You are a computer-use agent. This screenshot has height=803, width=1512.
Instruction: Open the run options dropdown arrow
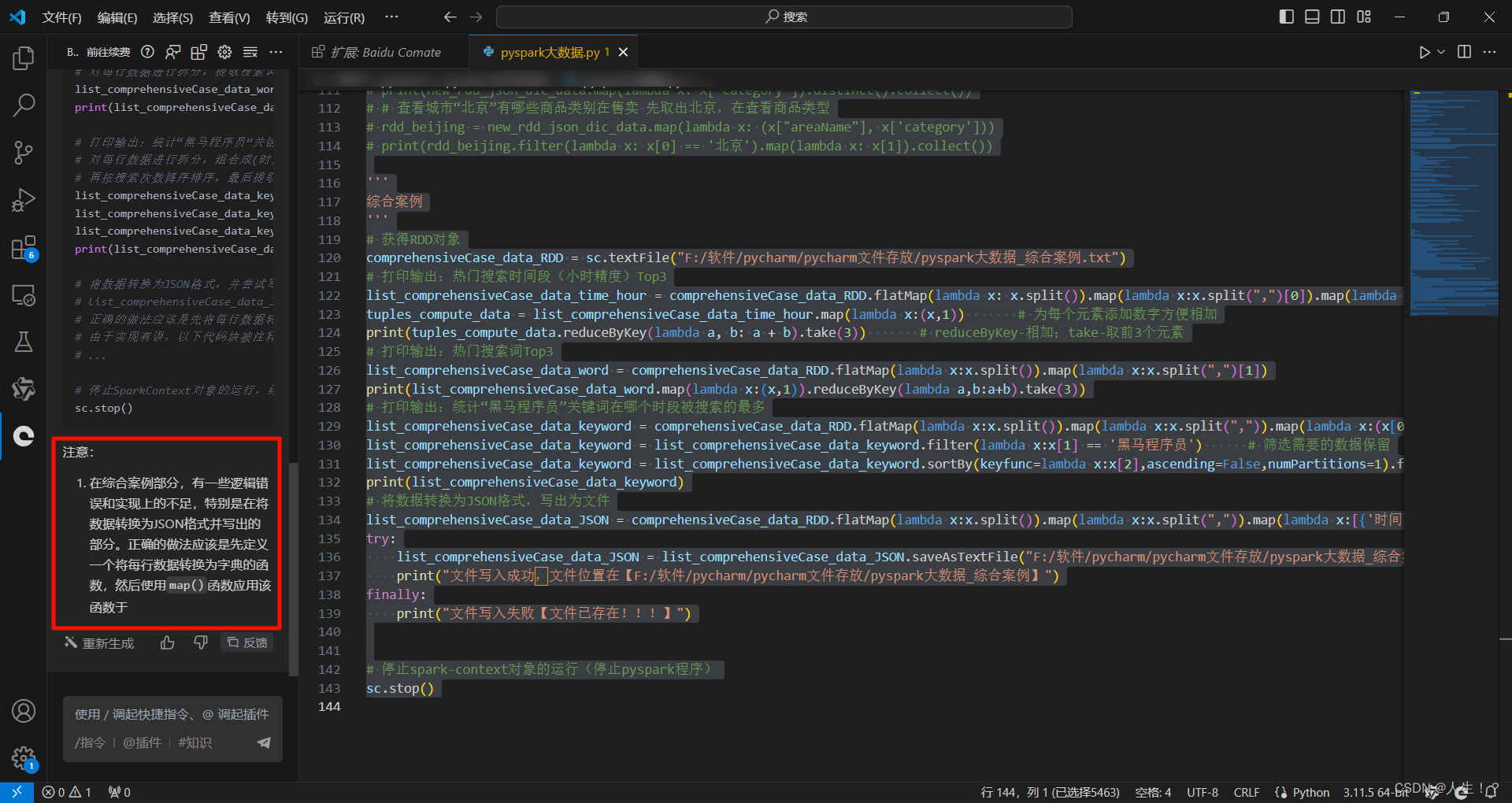1441,52
